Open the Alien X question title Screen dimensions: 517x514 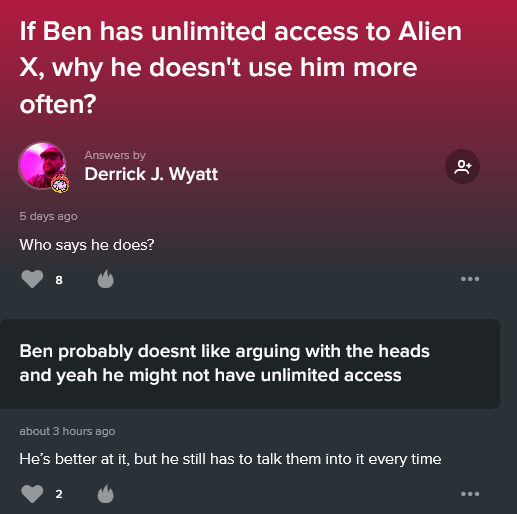(241, 67)
